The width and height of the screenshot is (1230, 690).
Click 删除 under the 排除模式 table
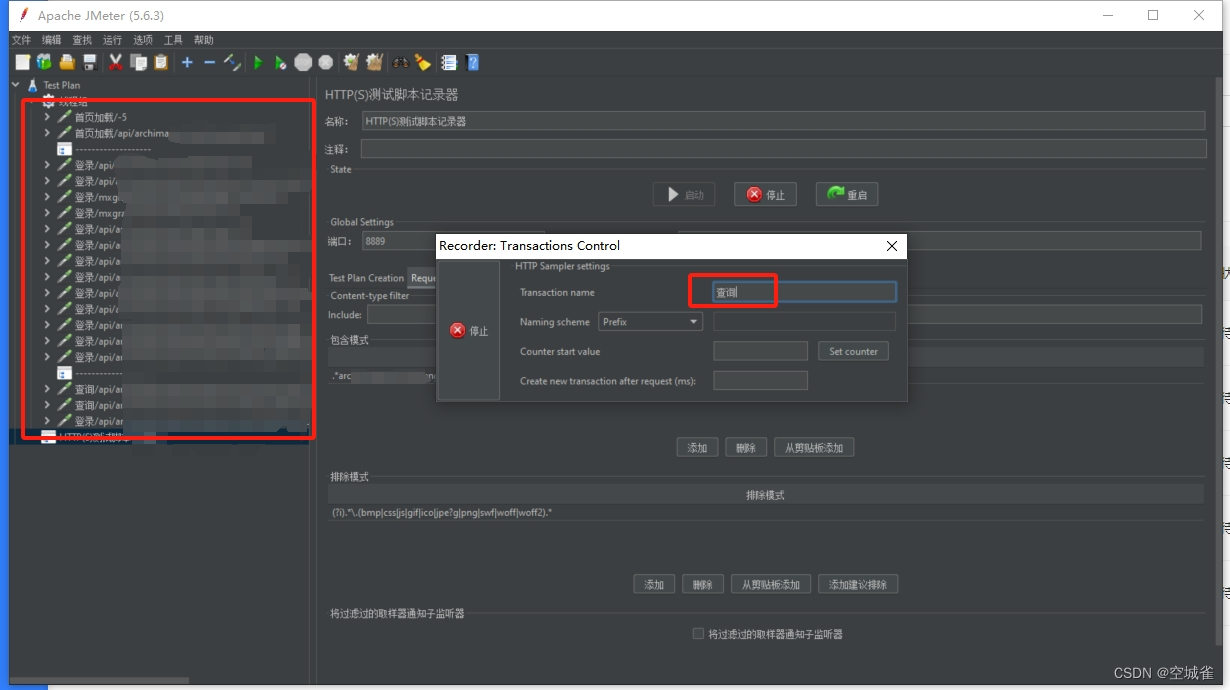coord(703,584)
